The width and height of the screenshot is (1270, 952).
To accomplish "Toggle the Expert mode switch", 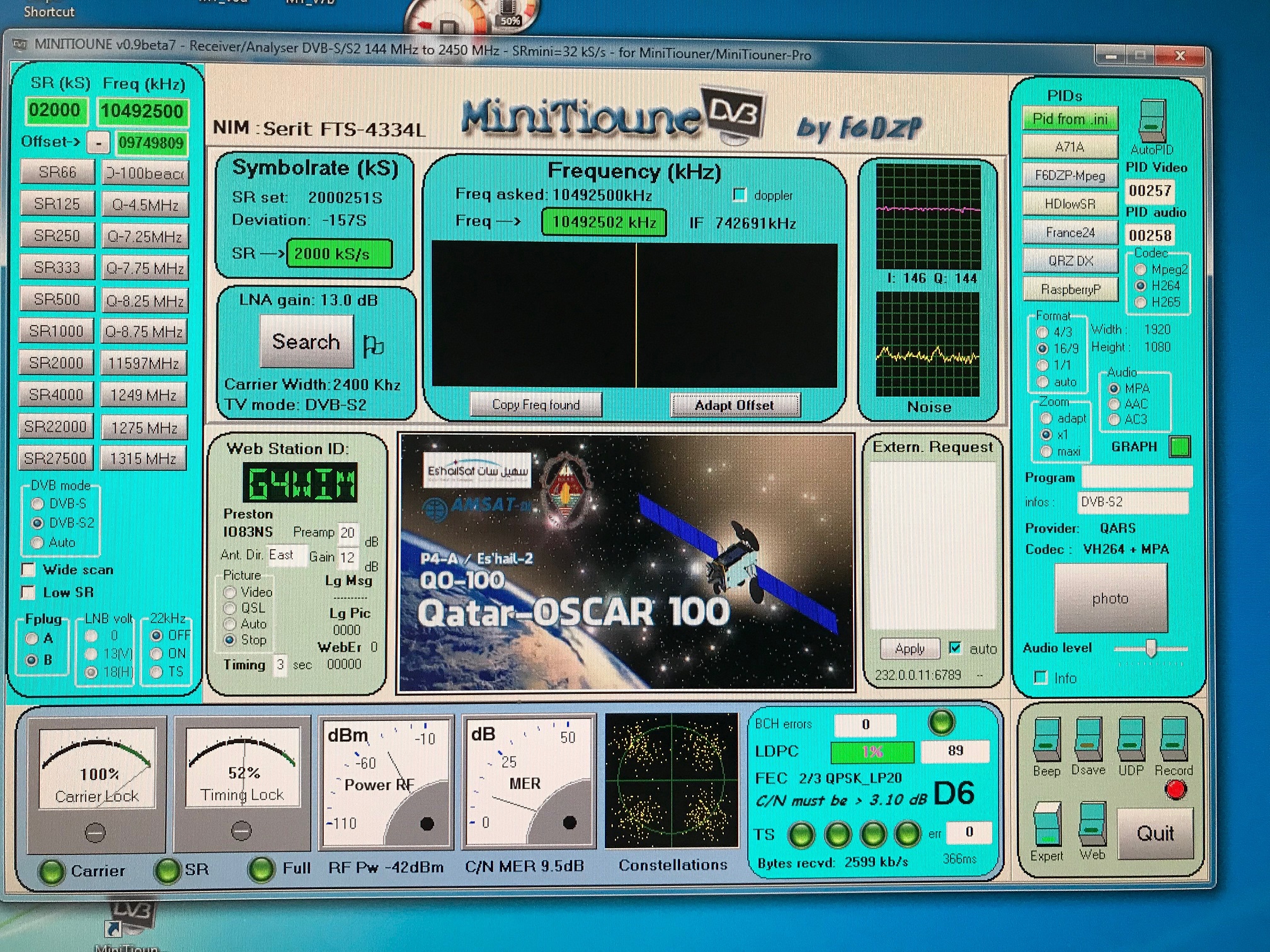I will point(1047,824).
